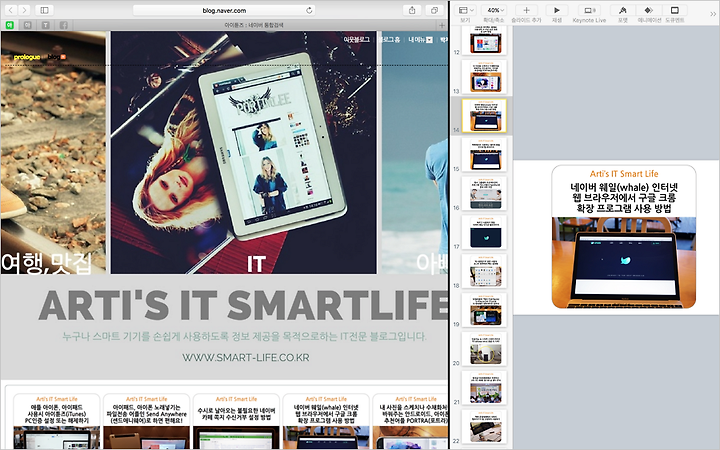Click 네이버 웨일(whale) heading text on slide
720x450 pixels.
click(624, 198)
